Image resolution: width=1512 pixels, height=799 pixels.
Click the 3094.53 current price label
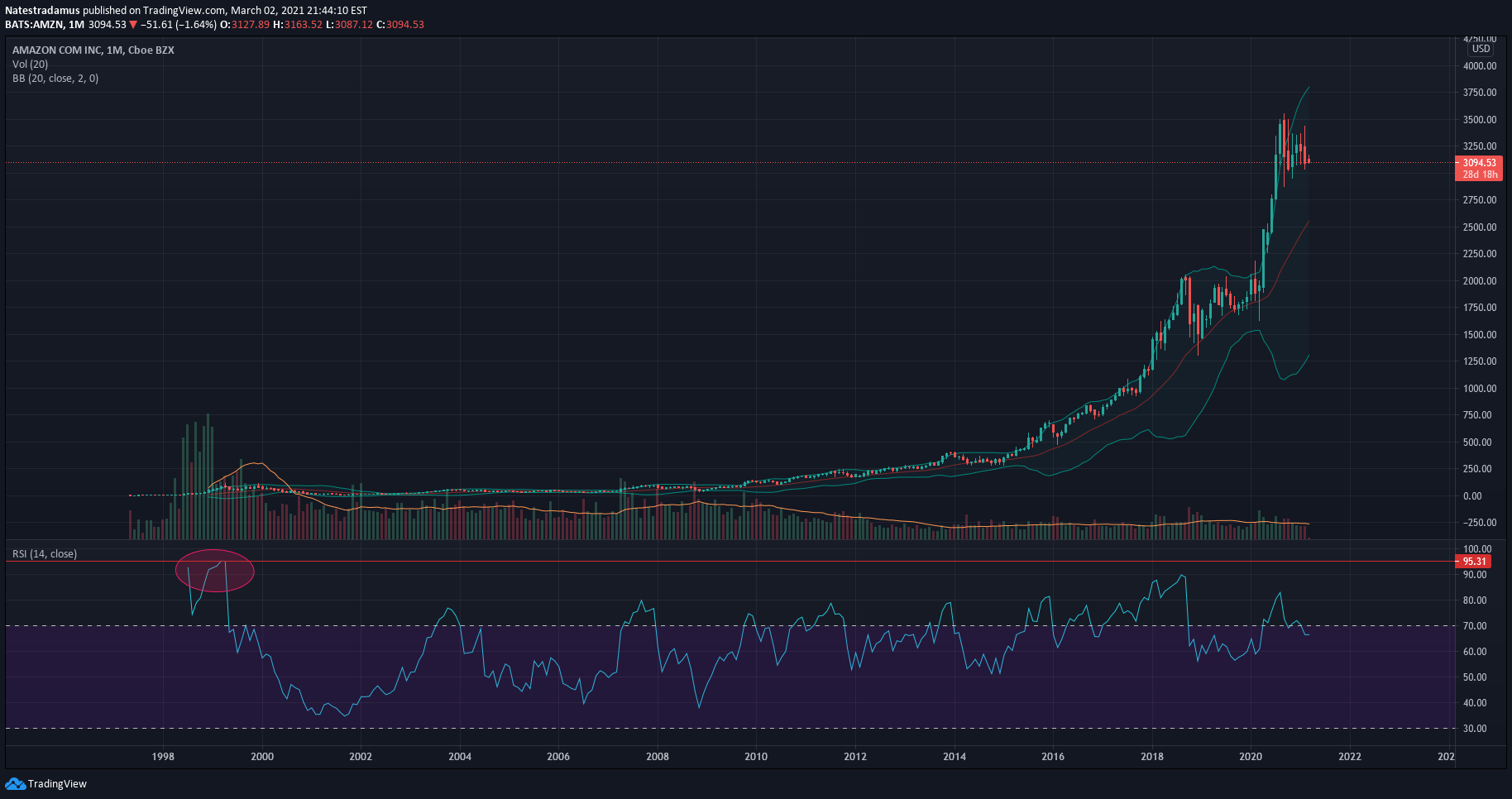pyautogui.click(x=1479, y=163)
